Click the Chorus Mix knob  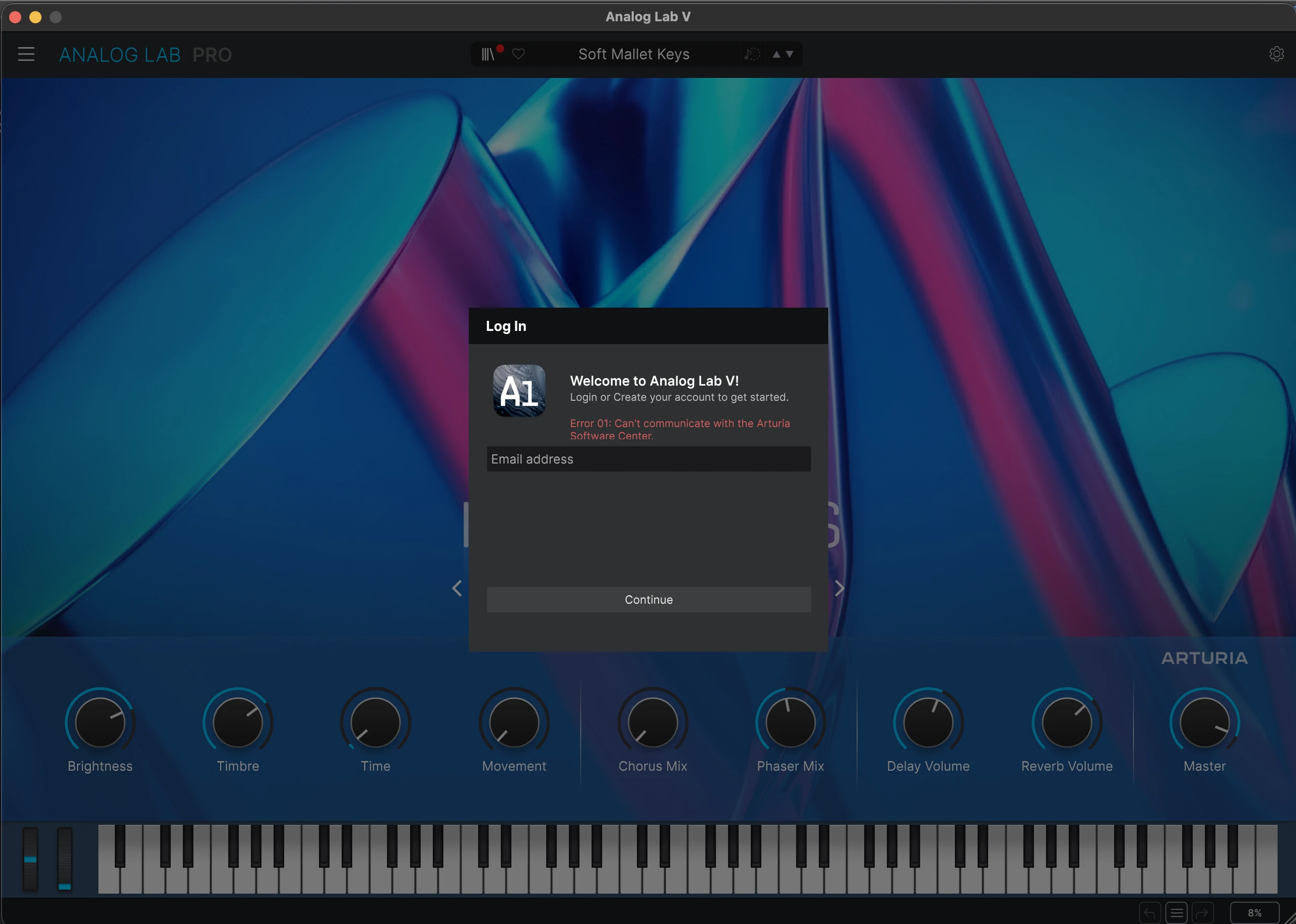[x=653, y=722]
